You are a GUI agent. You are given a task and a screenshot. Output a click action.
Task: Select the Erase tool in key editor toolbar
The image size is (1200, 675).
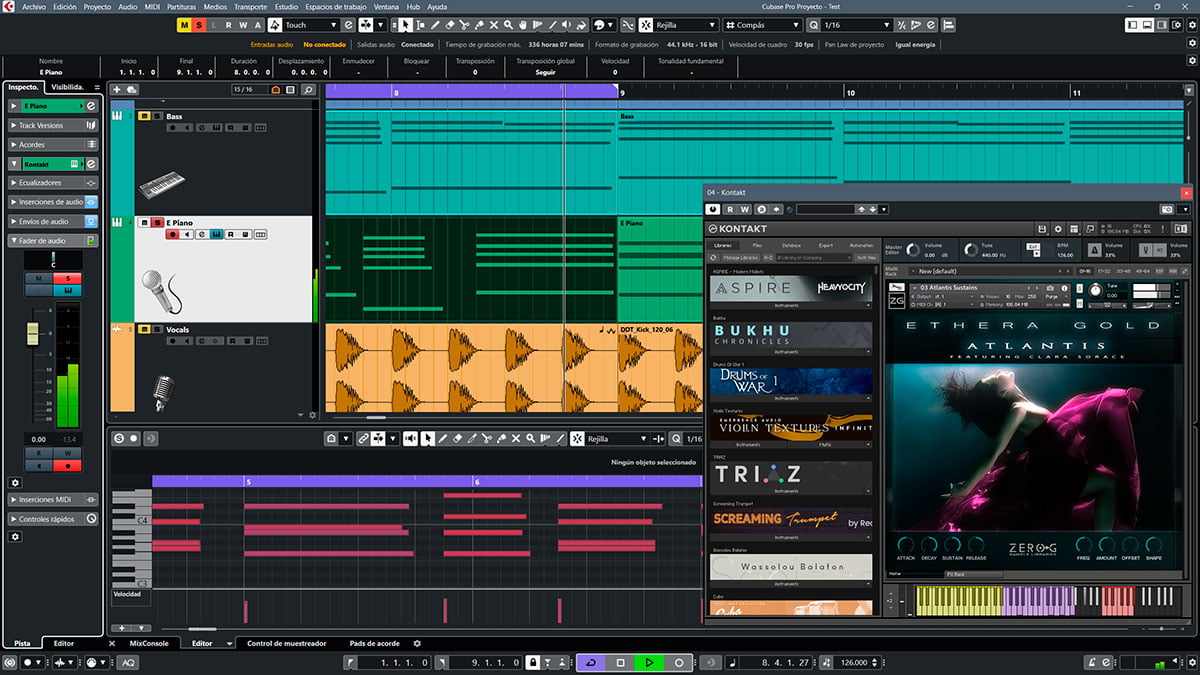click(457, 438)
